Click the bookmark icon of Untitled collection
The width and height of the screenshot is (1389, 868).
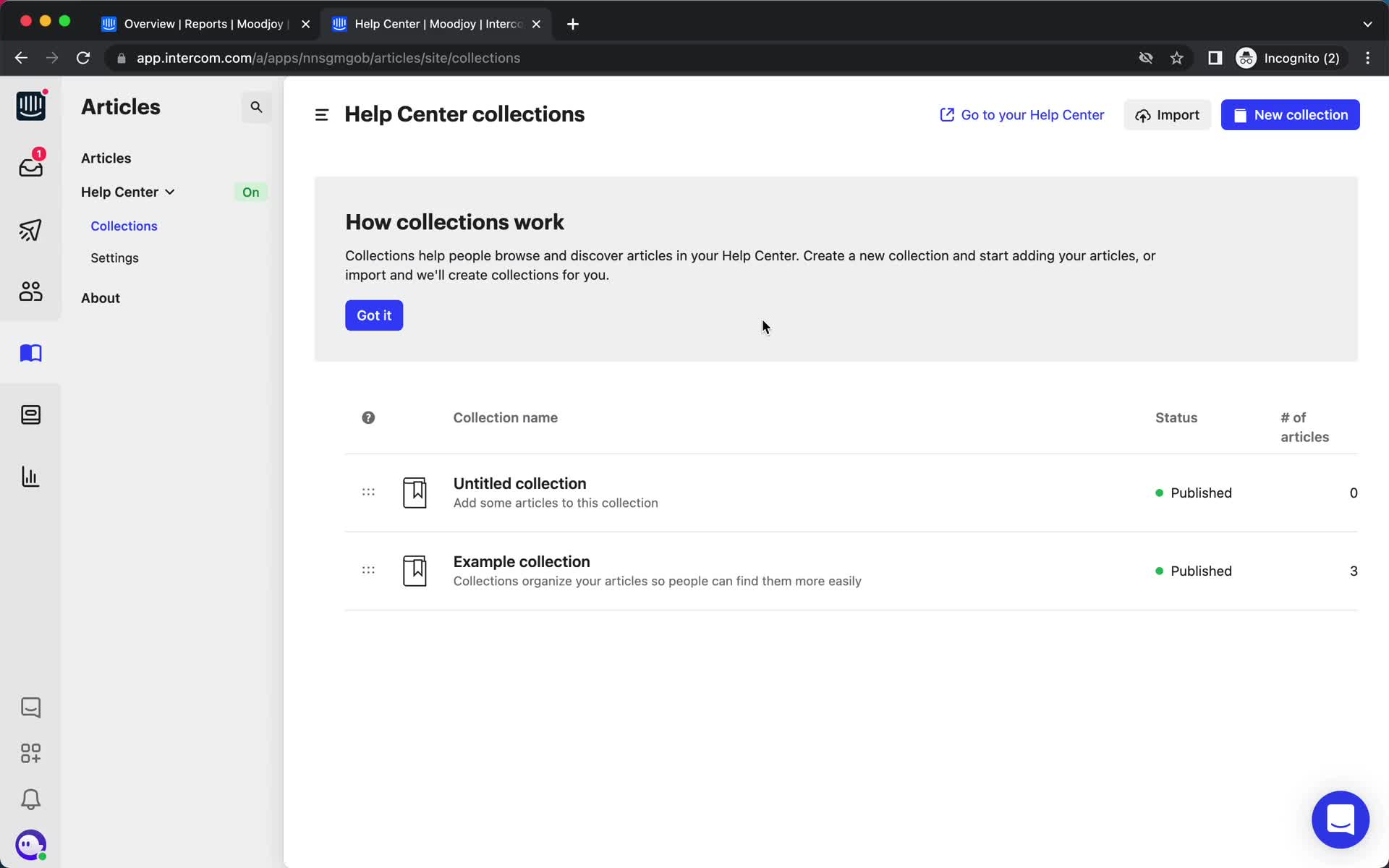coord(415,493)
